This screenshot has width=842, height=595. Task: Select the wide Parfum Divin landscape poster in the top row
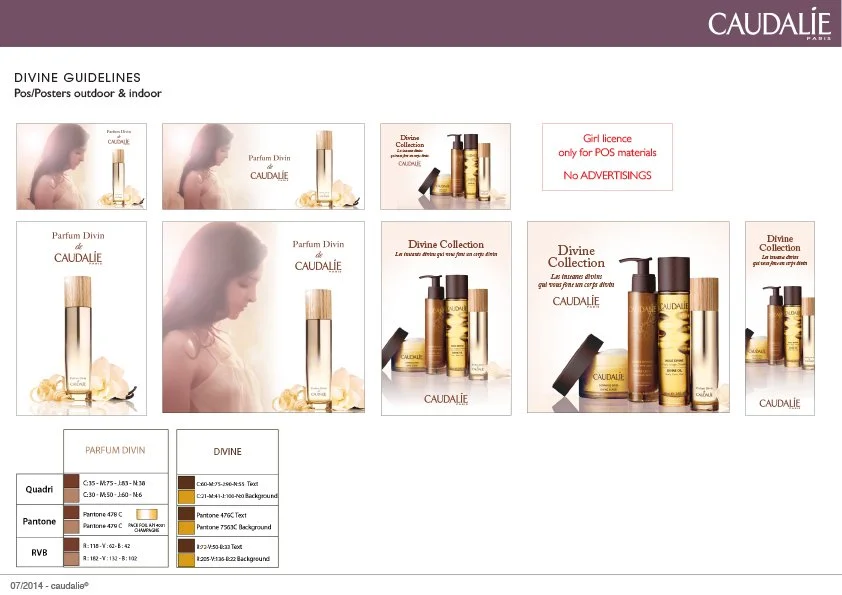tap(263, 166)
